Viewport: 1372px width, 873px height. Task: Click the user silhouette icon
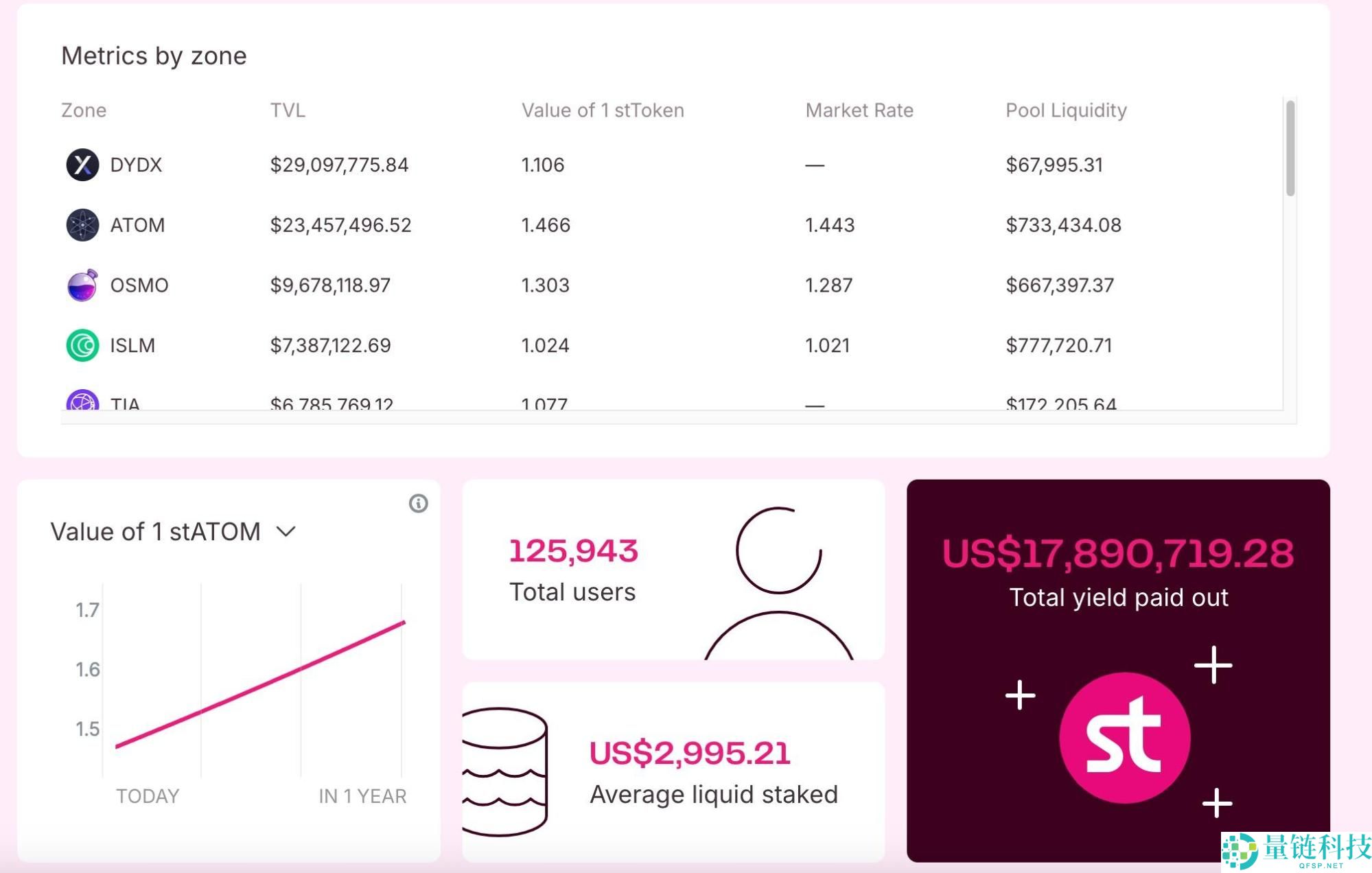pos(778,583)
